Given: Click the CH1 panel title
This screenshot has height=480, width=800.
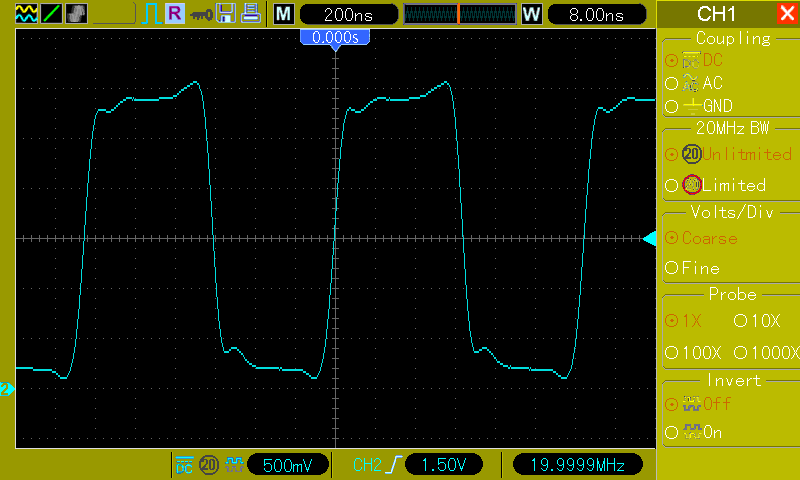Looking at the screenshot, I should pyautogui.click(x=716, y=14).
